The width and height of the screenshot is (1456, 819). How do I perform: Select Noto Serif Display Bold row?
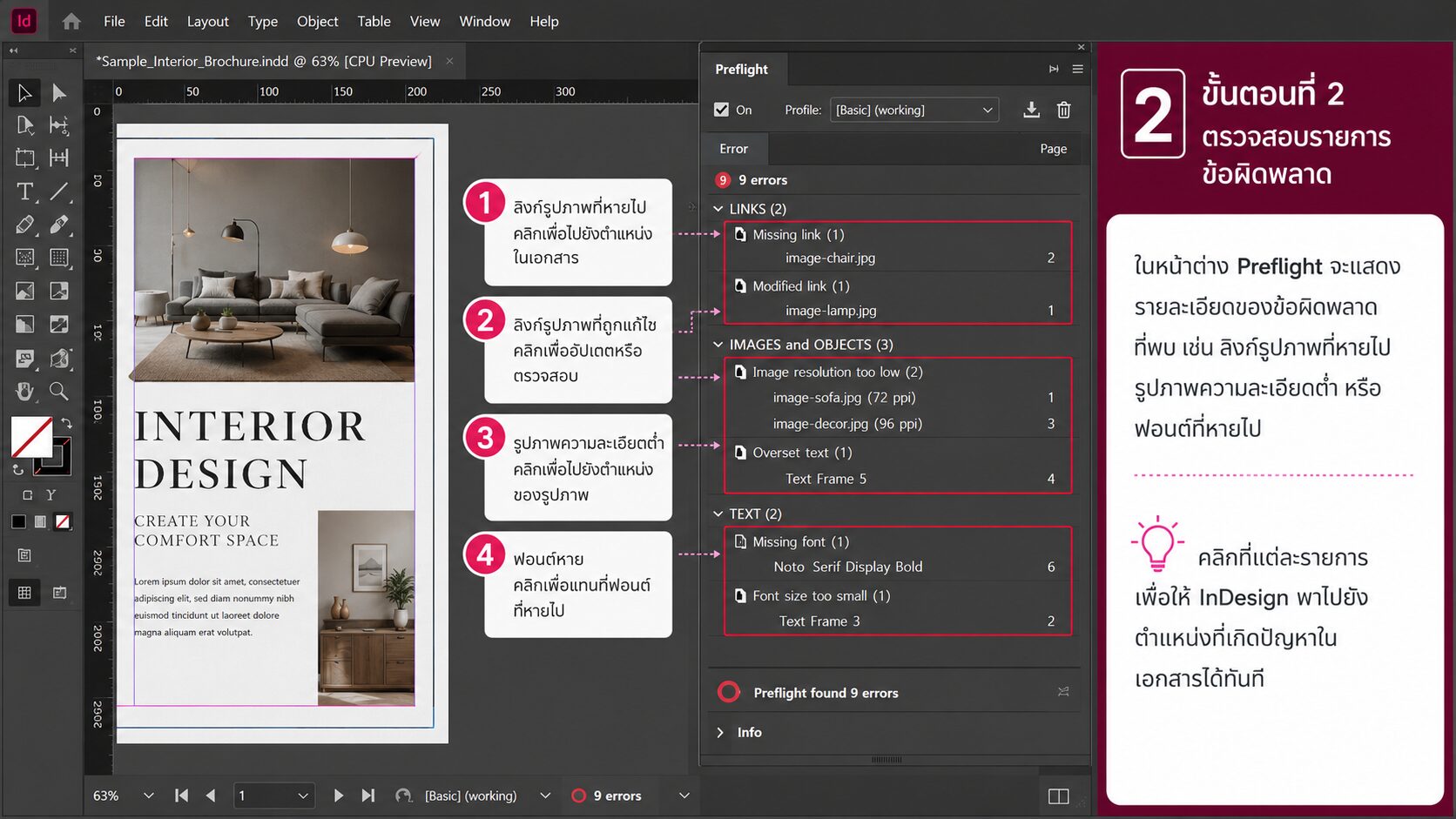tap(897, 567)
